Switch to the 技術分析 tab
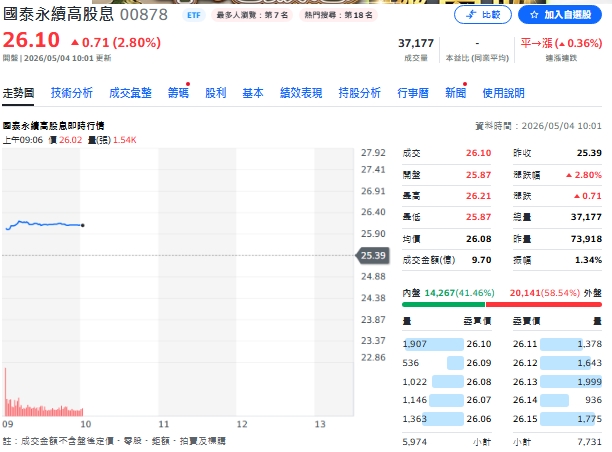This screenshot has width=612, height=452. click(71, 93)
